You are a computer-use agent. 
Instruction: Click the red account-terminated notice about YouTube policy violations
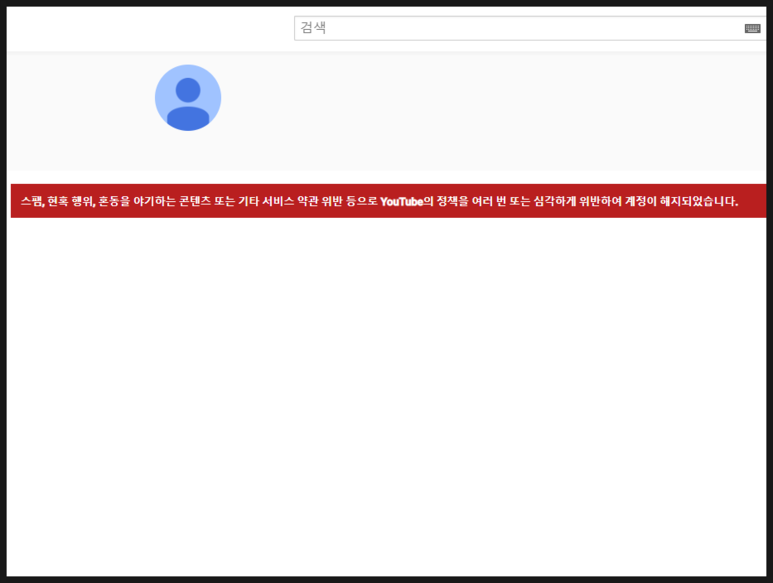point(388,201)
